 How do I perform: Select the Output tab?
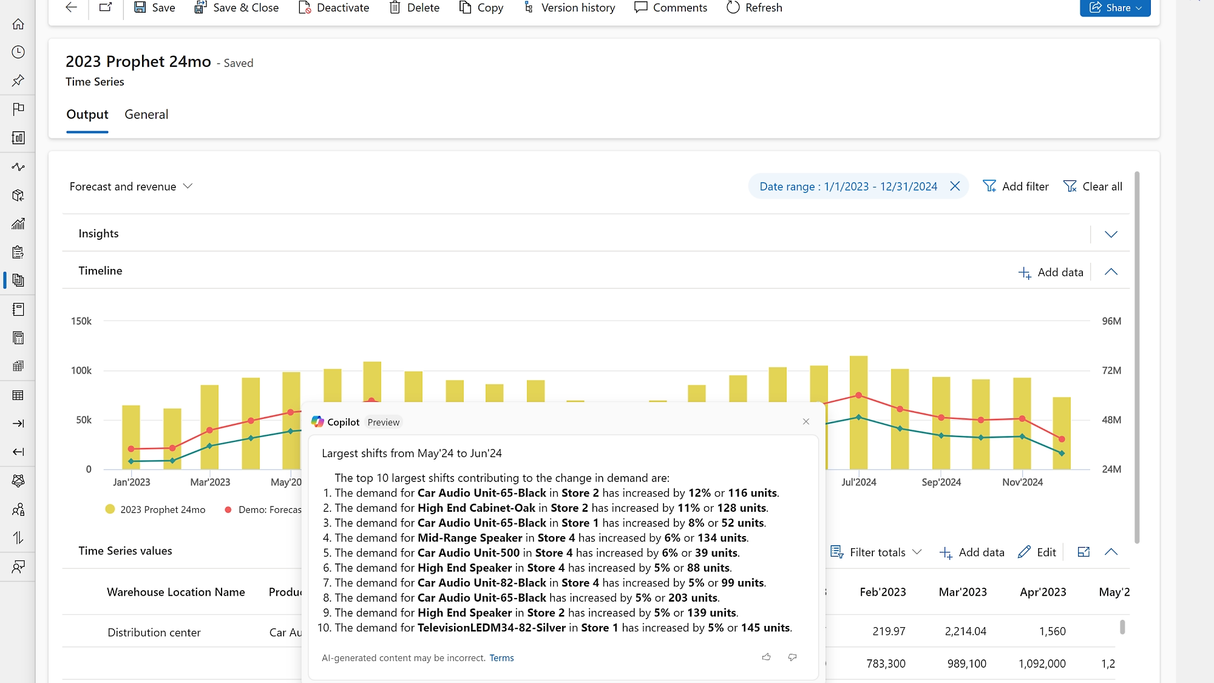(87, 114)
